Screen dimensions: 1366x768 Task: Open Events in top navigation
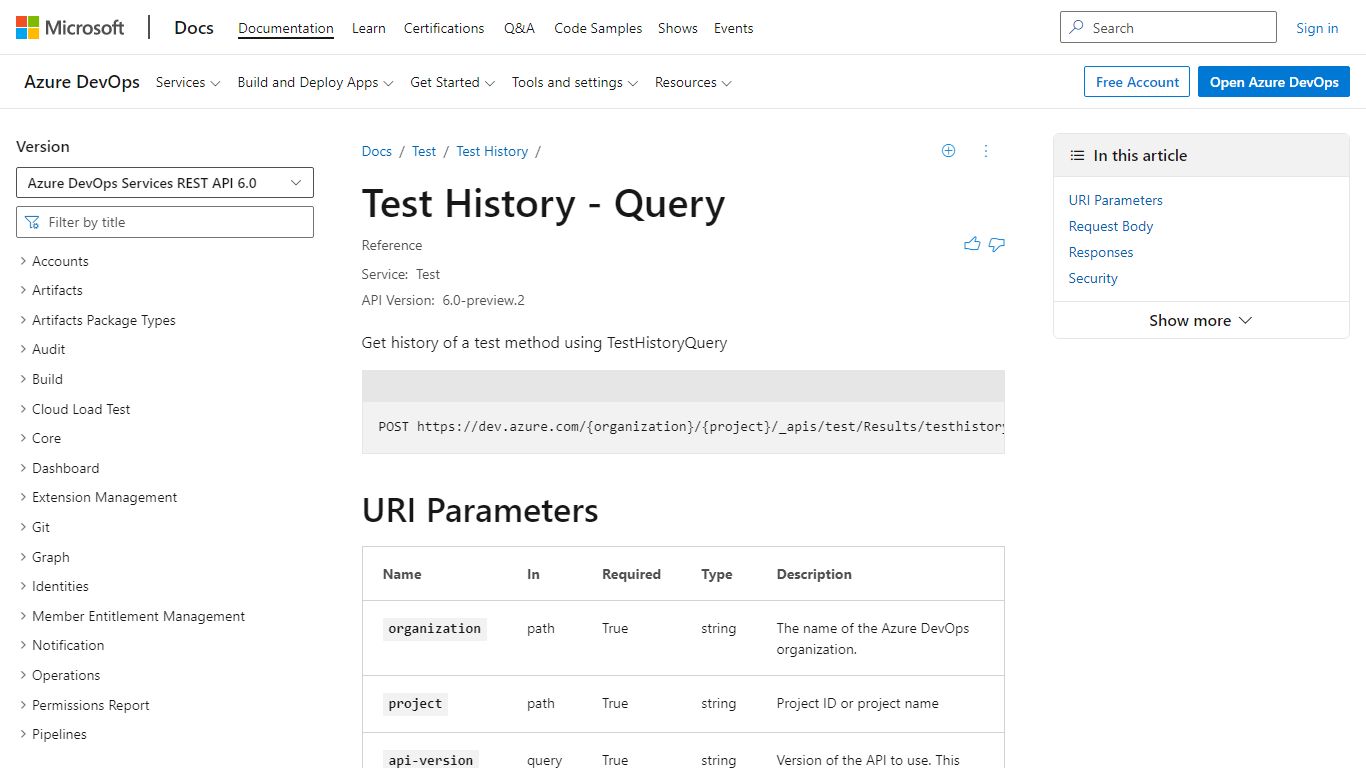[733, 28]
